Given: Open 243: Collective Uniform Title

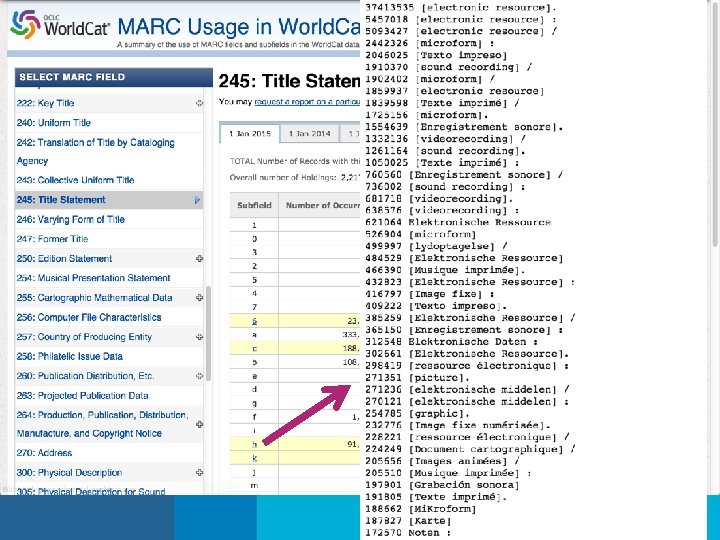Looking at the screenshot, I should point(75,180).
